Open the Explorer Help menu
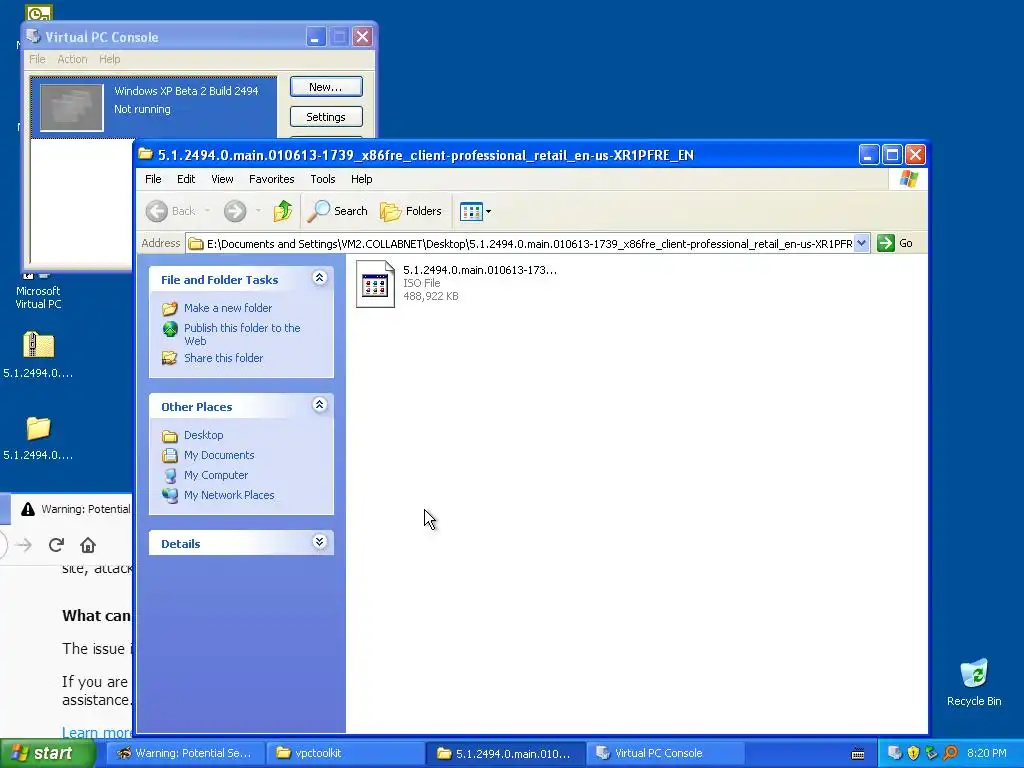1024x768 pixels. (x=361, y=179)
